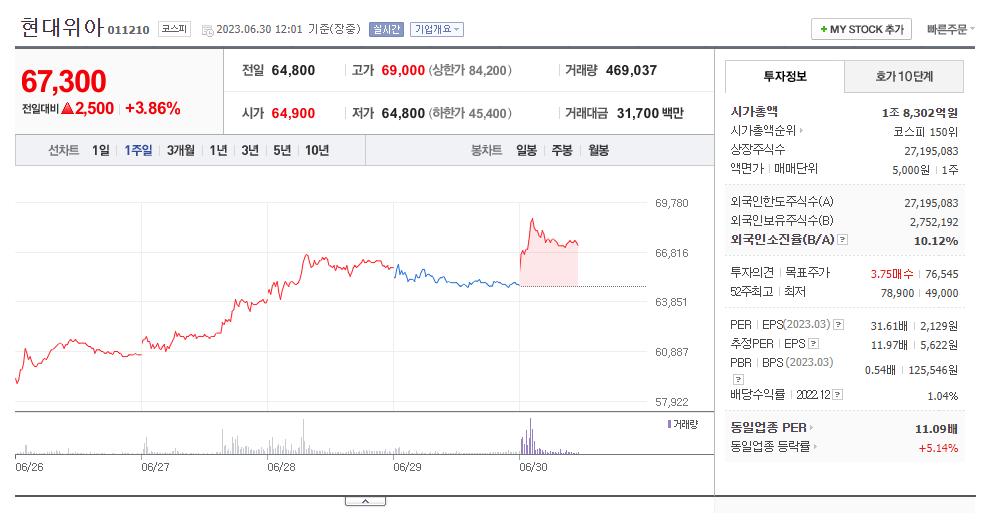Show the 주봉 candle chart
Image resolution: width=990 pixels, height=513 pixels.
coord(562,150)
